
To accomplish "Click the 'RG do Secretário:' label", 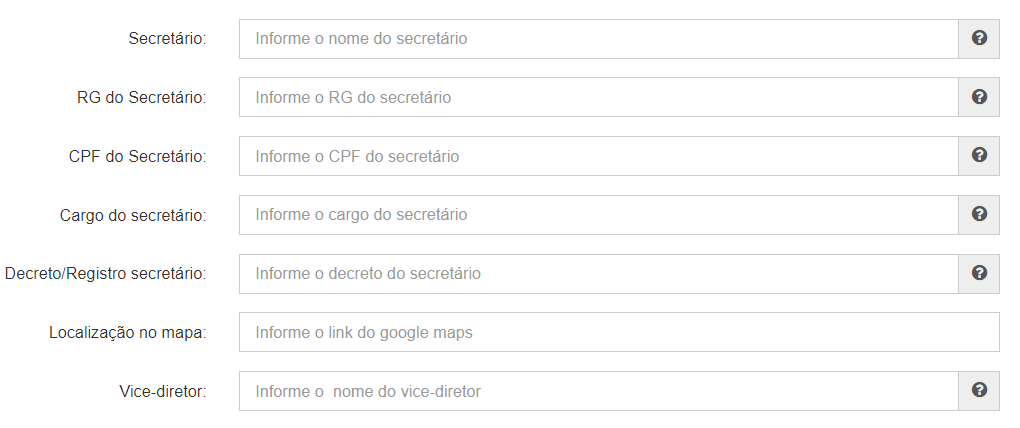I will (x=141, y=98).
